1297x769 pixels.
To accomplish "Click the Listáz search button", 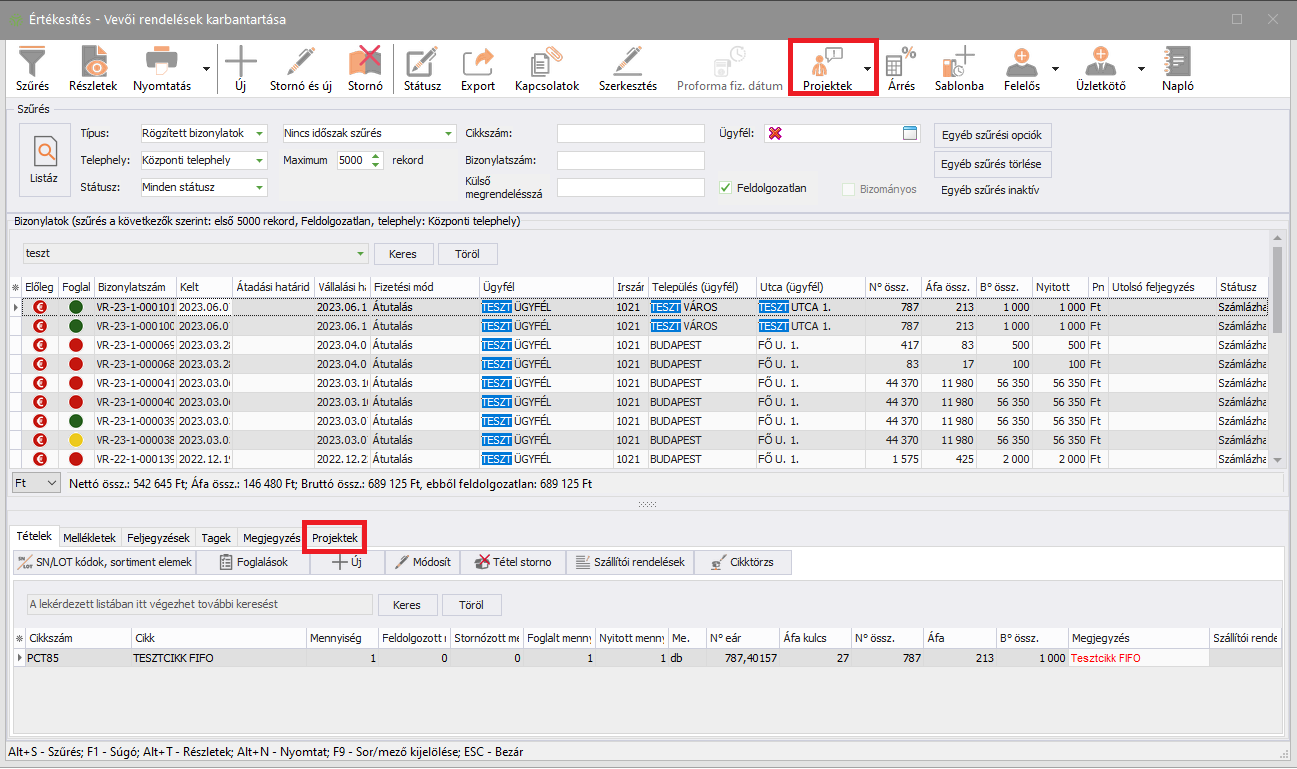I will pos(44,160).
